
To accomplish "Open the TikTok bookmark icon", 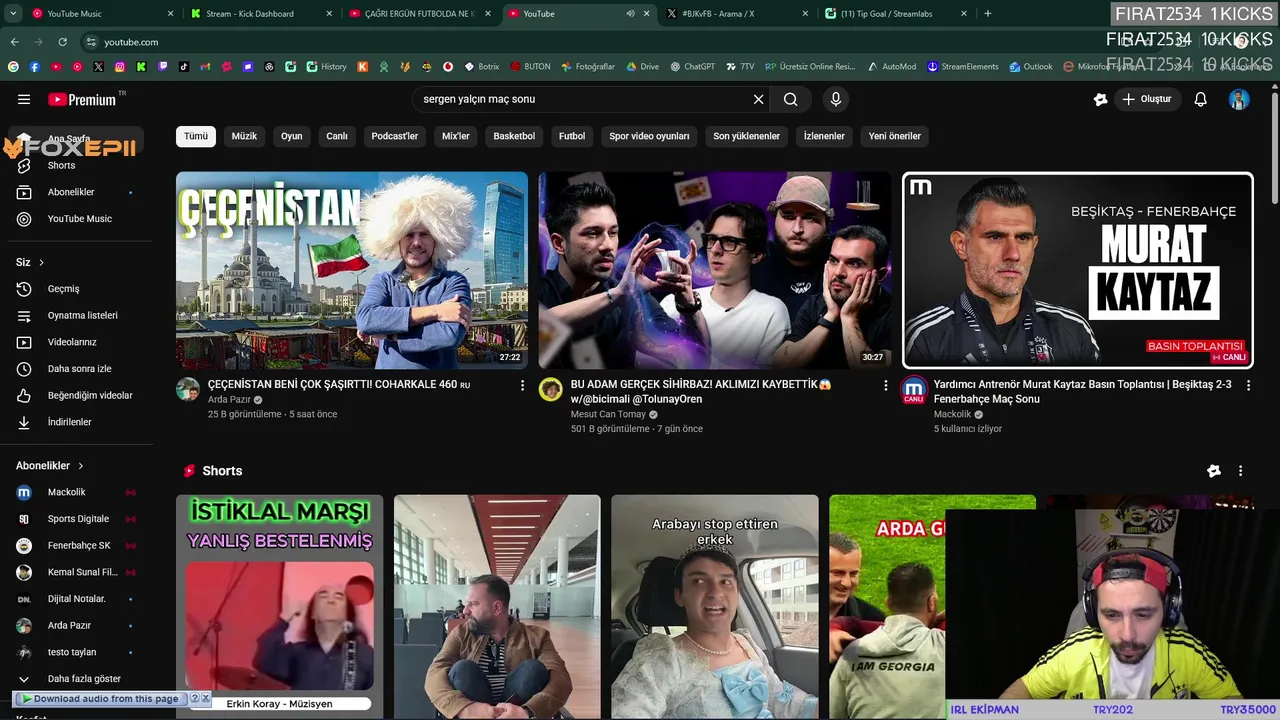I will coord(184,67).
